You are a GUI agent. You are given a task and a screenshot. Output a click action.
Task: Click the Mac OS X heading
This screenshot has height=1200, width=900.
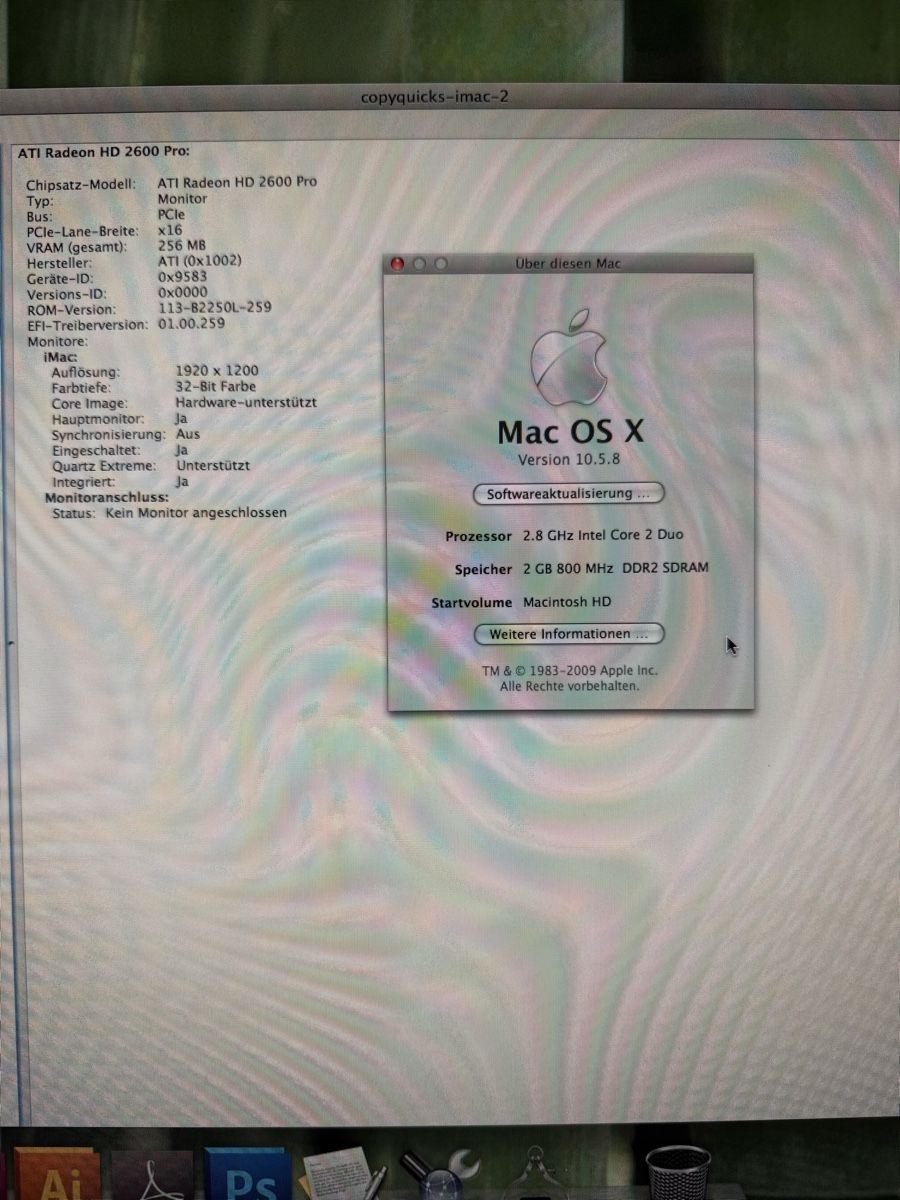pos(571,431)
